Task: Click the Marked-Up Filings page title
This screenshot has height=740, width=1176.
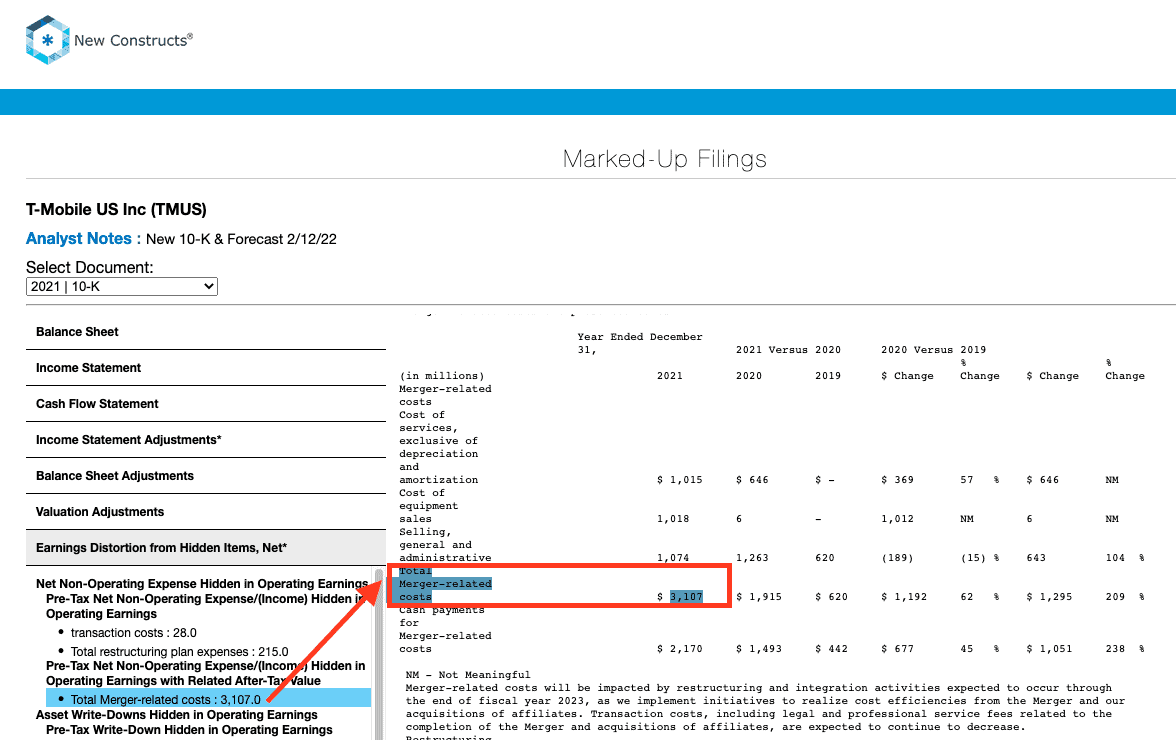Action: pos(664,159)
